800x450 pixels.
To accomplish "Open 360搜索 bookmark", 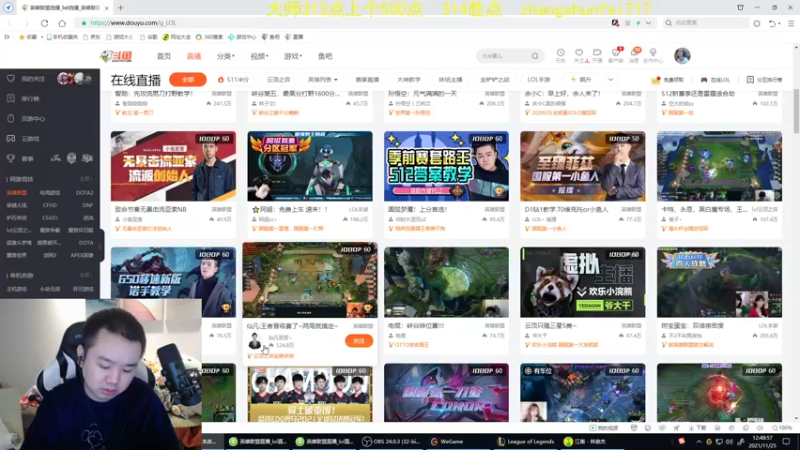I will click(x=209, y=37).
